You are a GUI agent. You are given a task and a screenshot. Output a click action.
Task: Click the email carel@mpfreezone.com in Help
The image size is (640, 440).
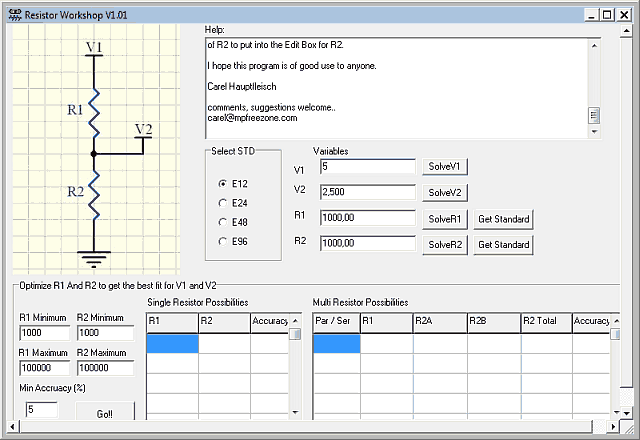252,118
